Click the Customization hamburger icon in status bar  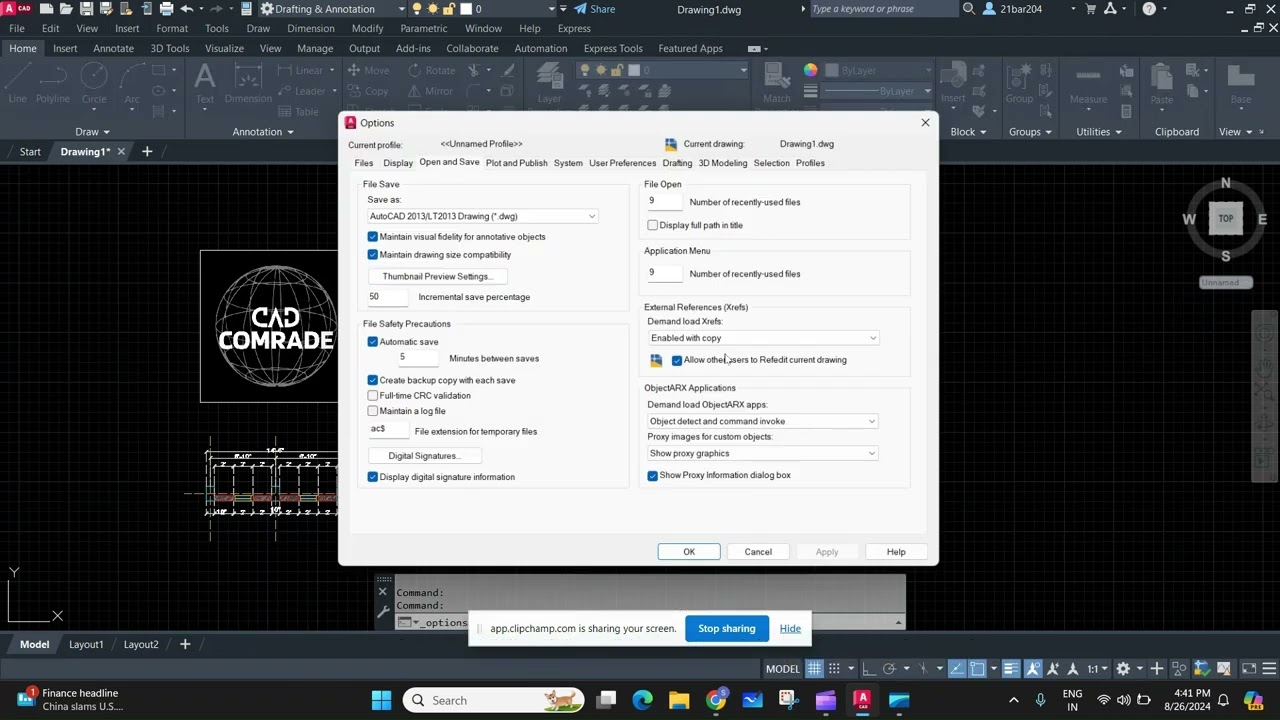tap(1269, 669)
